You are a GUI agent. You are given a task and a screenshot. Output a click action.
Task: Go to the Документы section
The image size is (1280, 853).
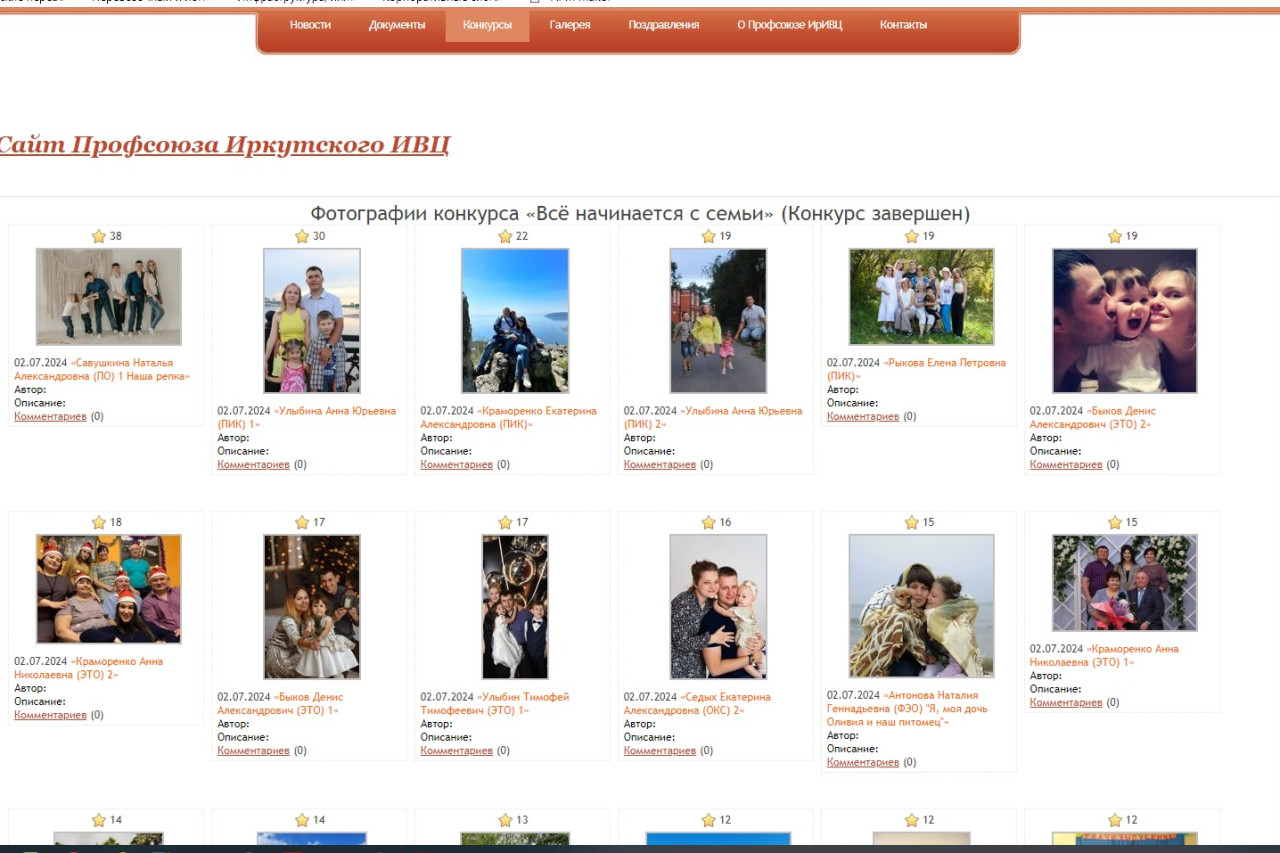(x=397, y=25)
